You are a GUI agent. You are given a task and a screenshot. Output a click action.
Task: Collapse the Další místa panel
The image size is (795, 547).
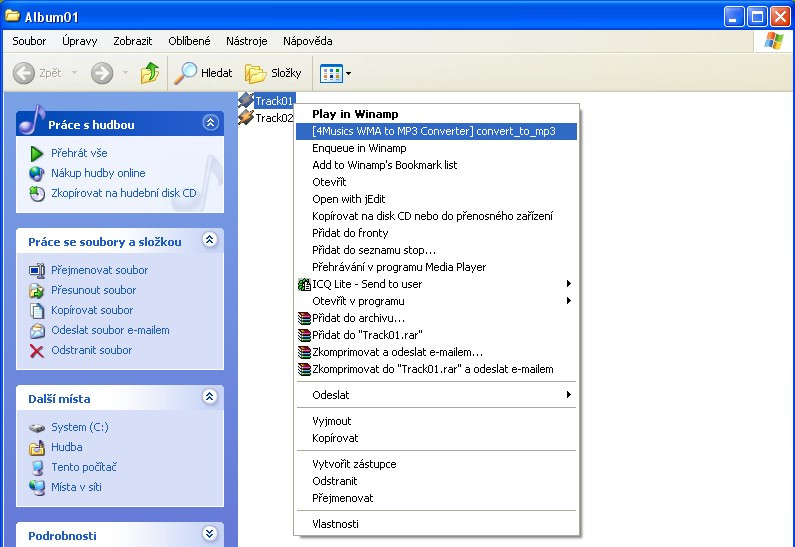tap(210, 396)
